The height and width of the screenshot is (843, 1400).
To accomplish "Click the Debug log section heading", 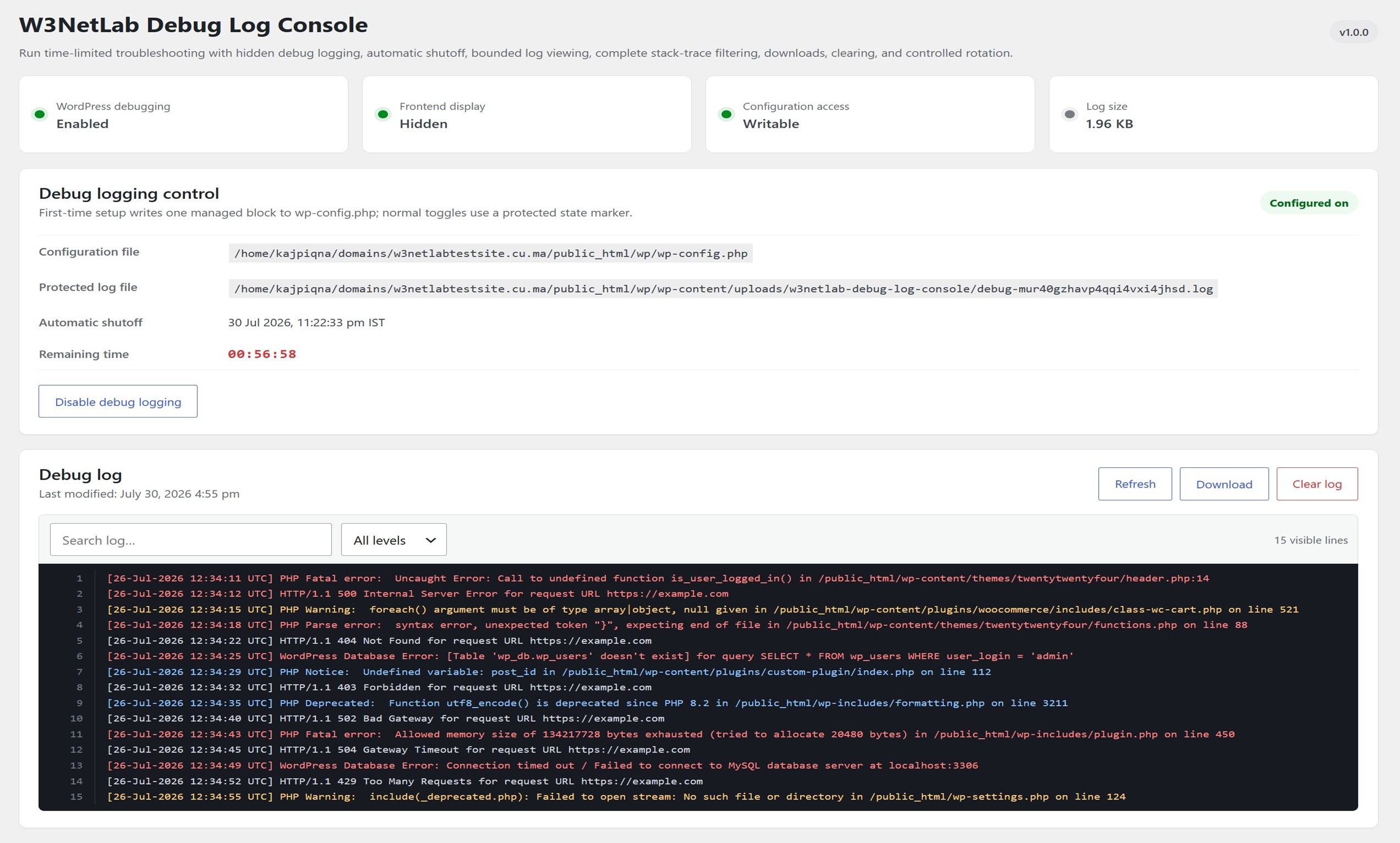I will 80,475.
